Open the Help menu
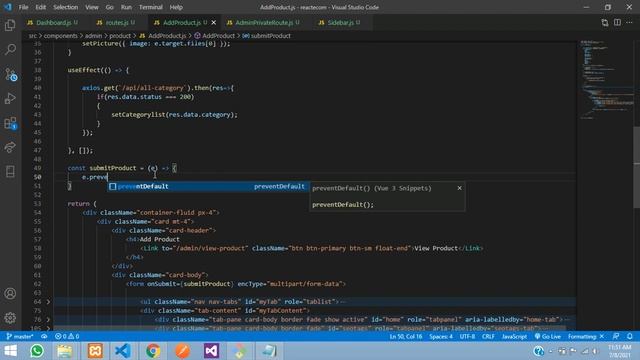Viewport: 640px width, 360px height. pos(176,7)
